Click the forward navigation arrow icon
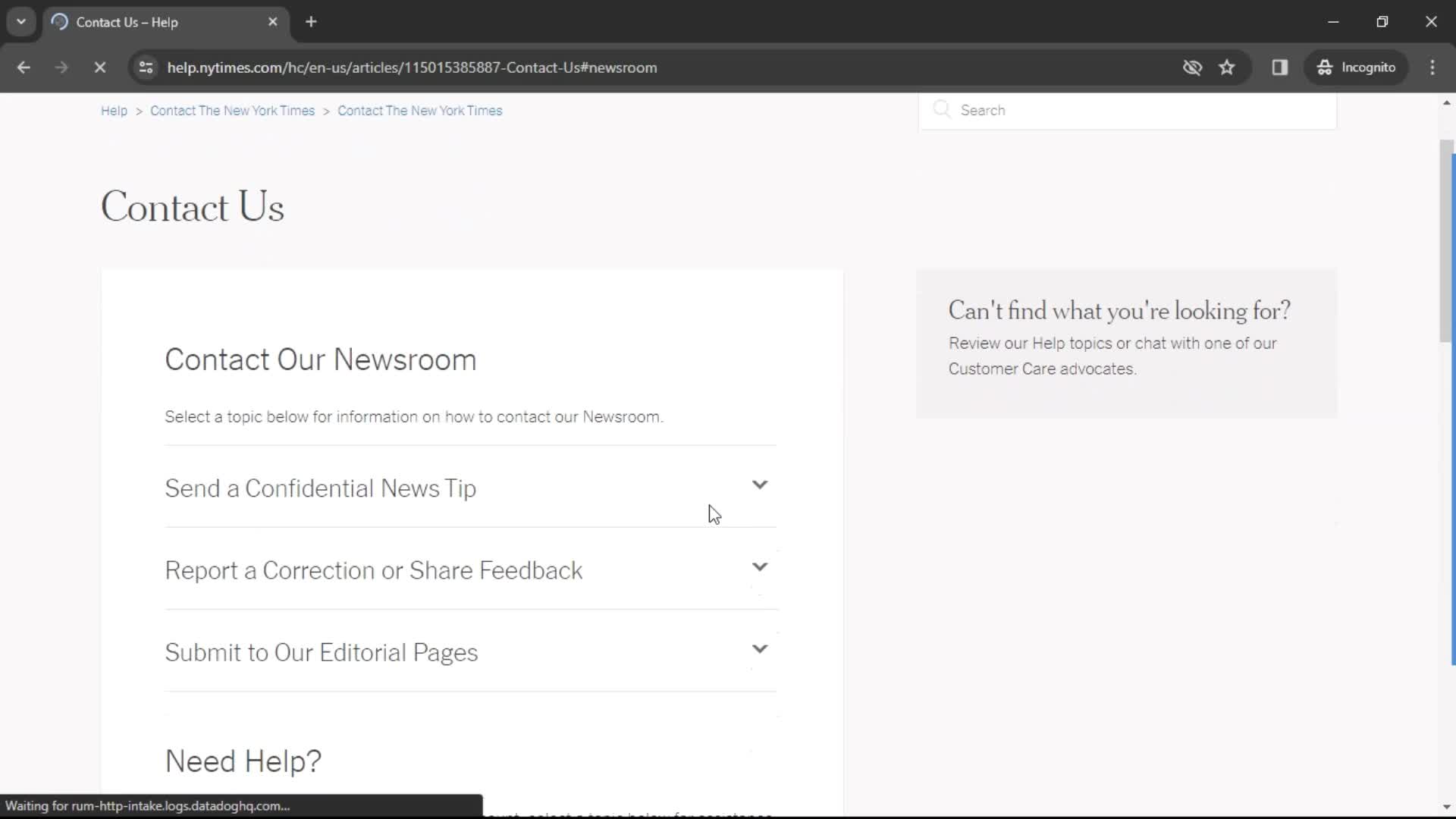The width and height of the screenshot is (1456, 819). 62,67
